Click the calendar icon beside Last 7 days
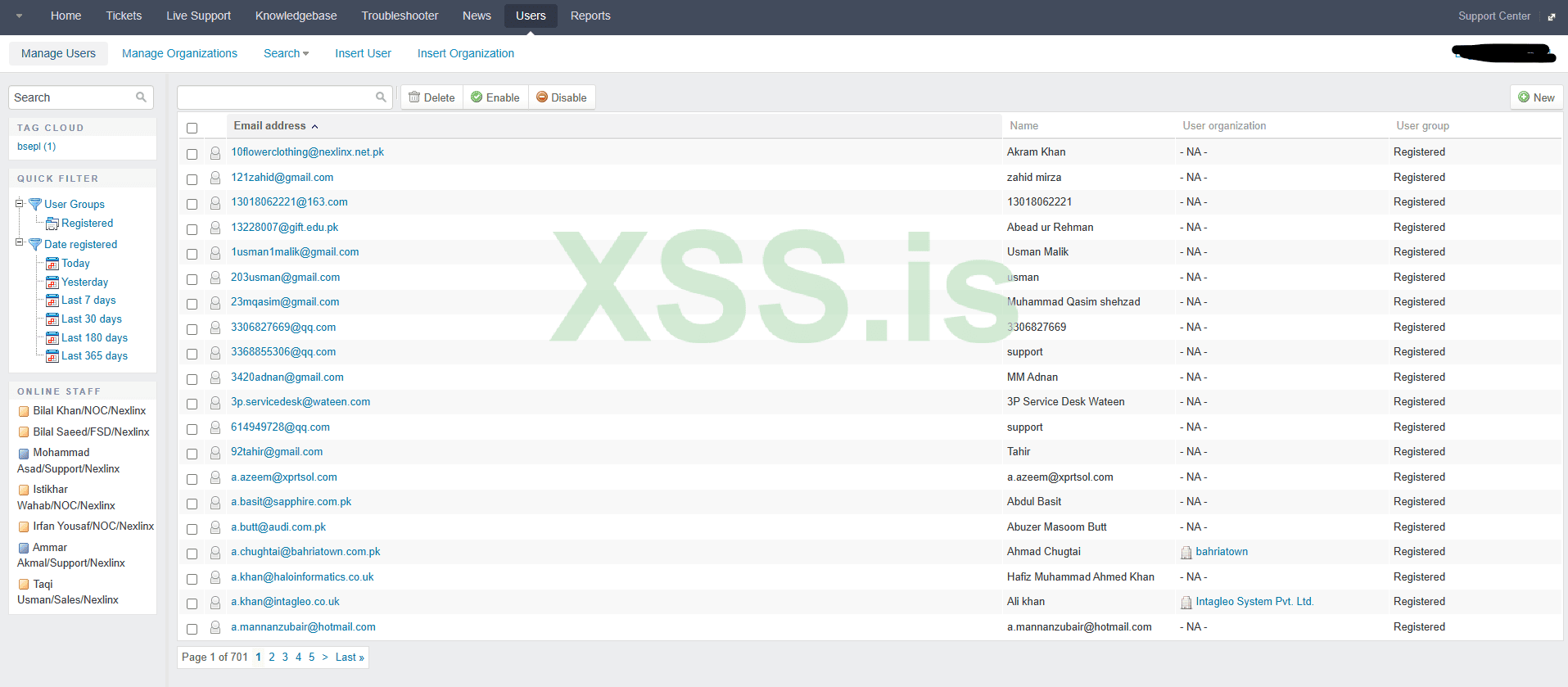 point(52,301)
